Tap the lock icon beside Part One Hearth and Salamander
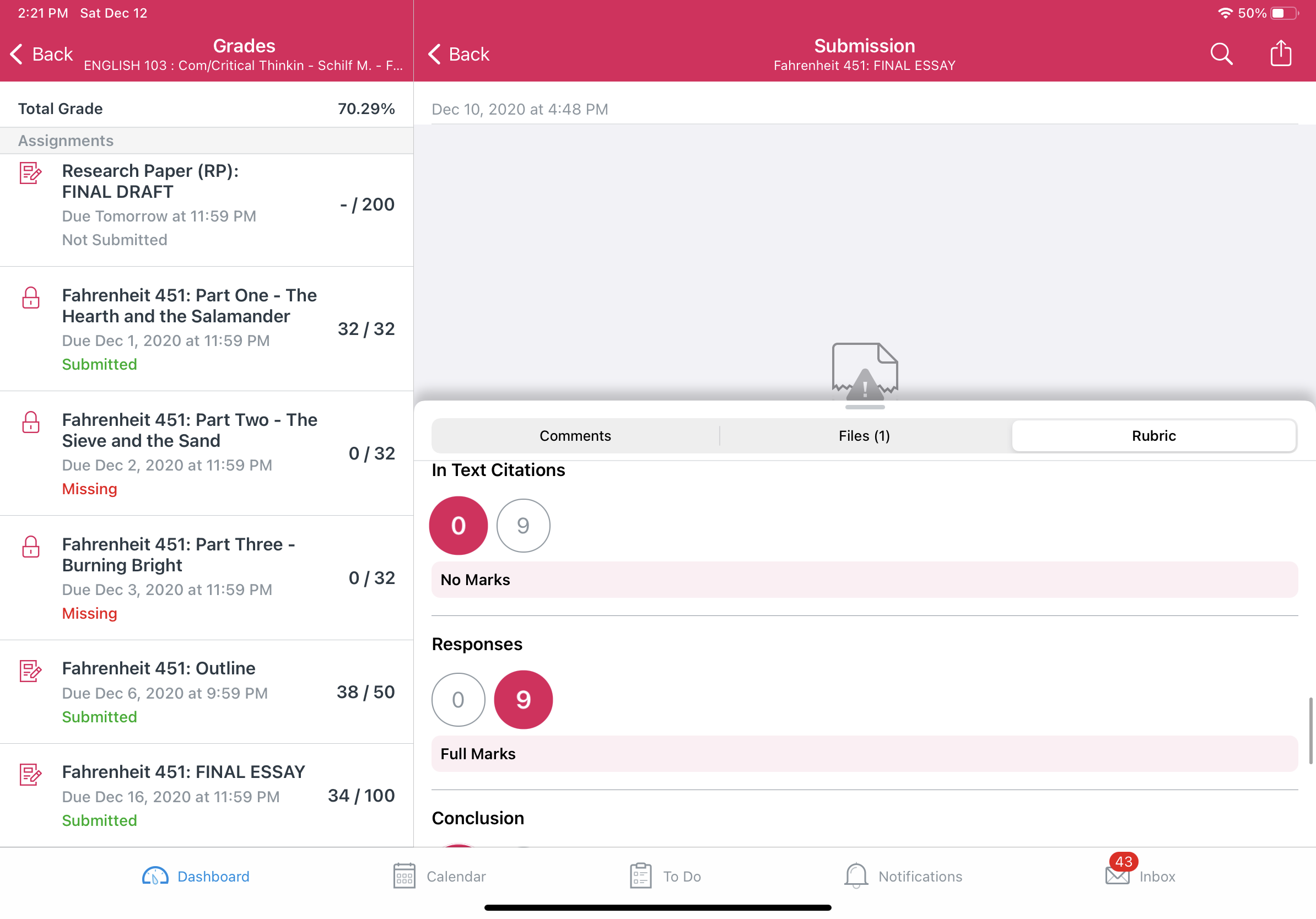This screenshot has width=1316, height=919. tap(30, 298)
